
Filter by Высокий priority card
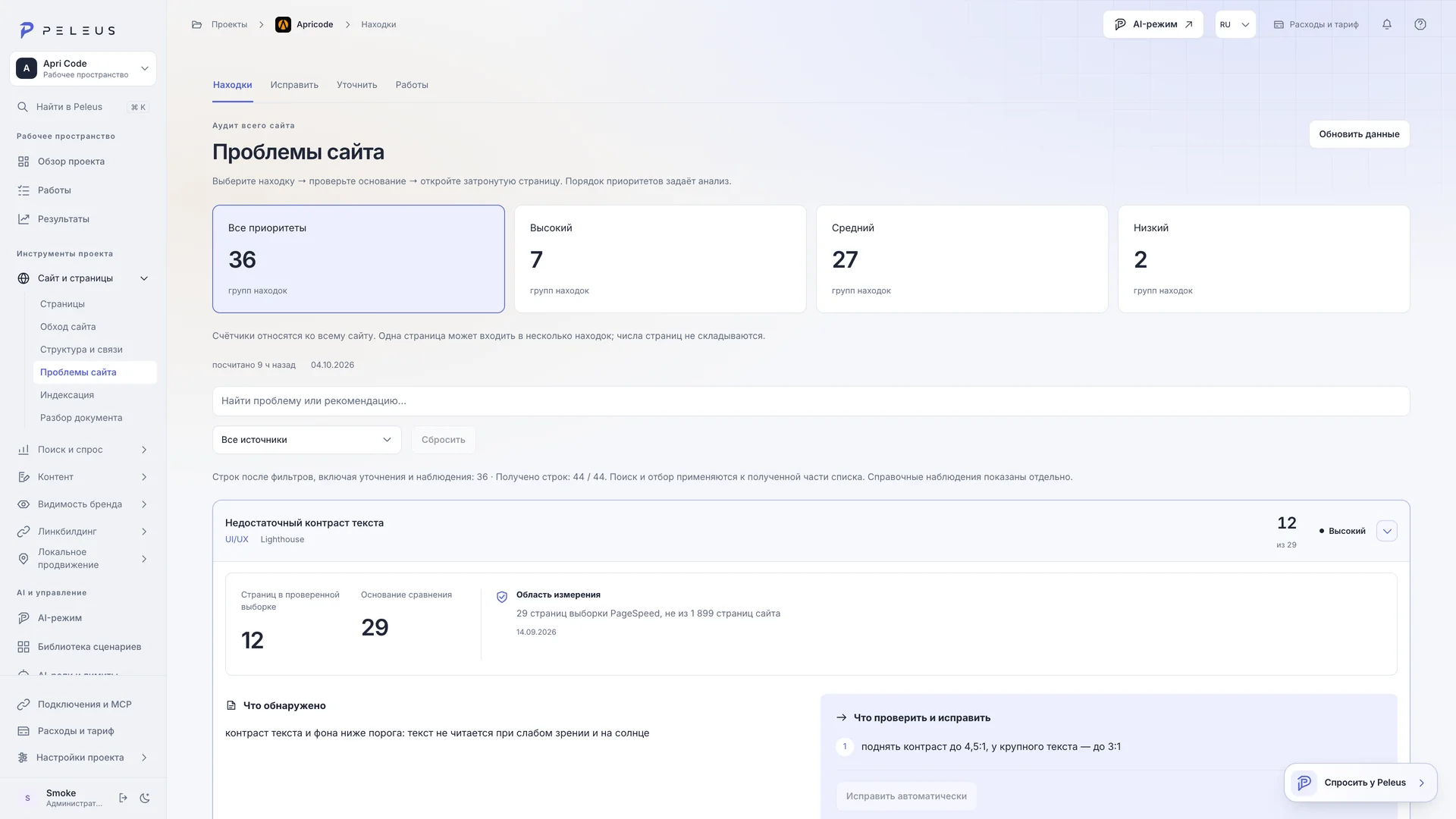click(x=660, y=259)
